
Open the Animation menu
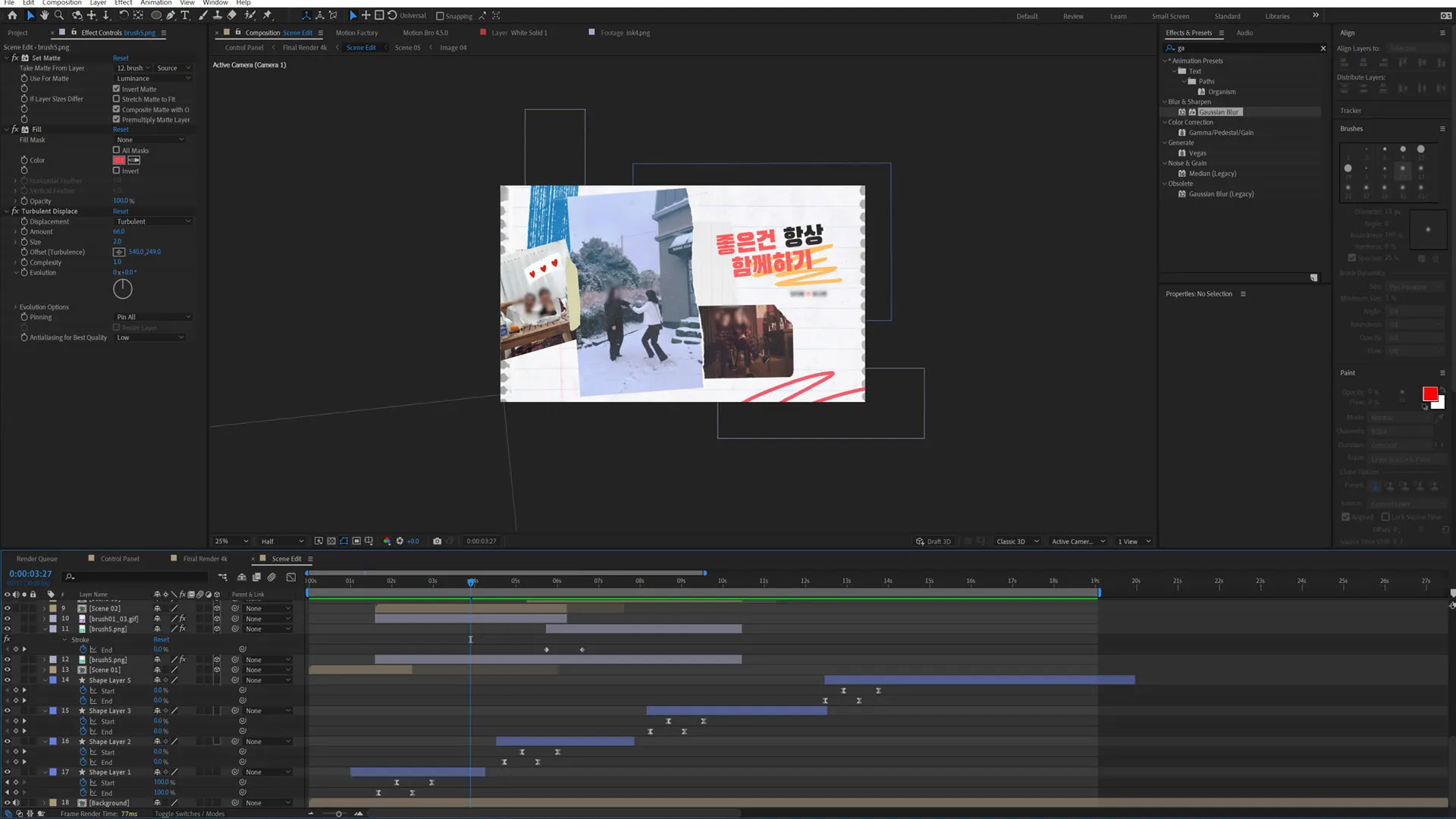tap(155, 3)
